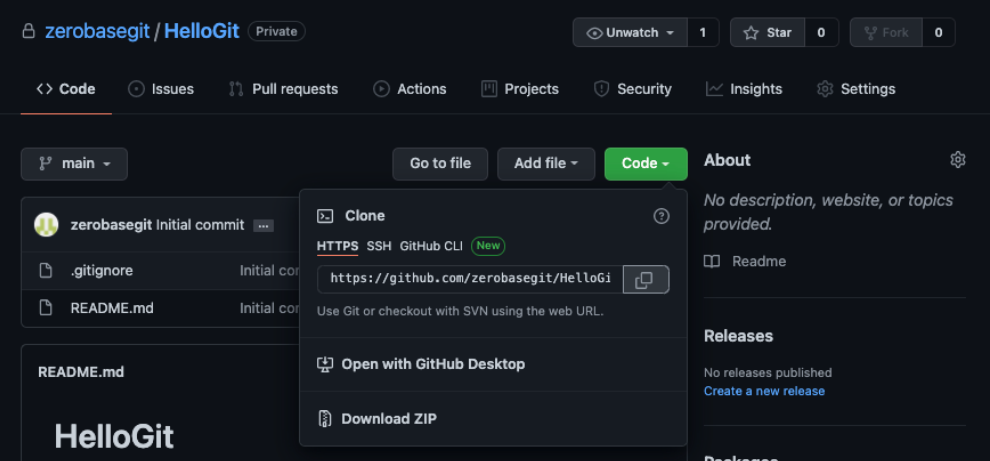Click the fork count of 0

coord(938,32)
